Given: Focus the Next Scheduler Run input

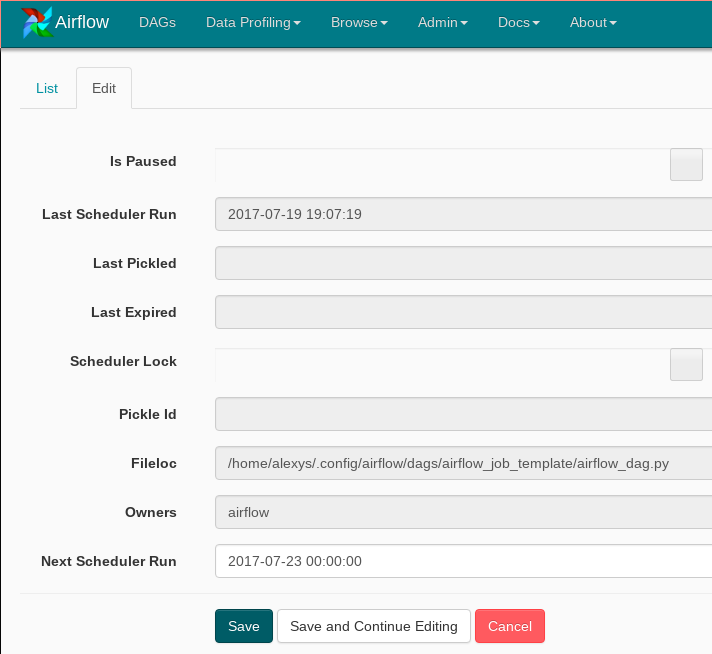Looking at the screenshot, I should (x=464, y=561).
